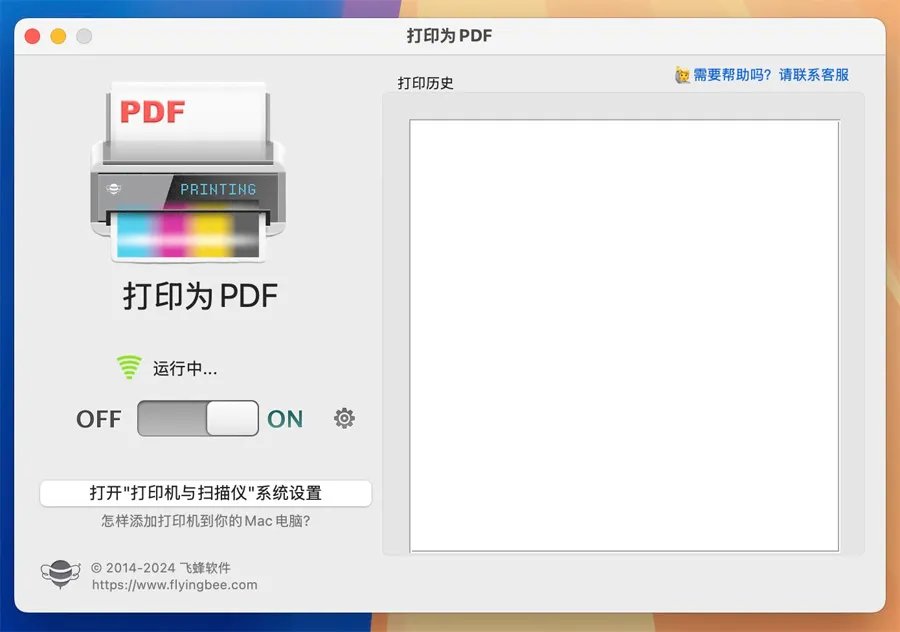Click the colorful printed sheet on the printer
The width and height of the screenshot is (900, 632).
(x=187, y=233)
